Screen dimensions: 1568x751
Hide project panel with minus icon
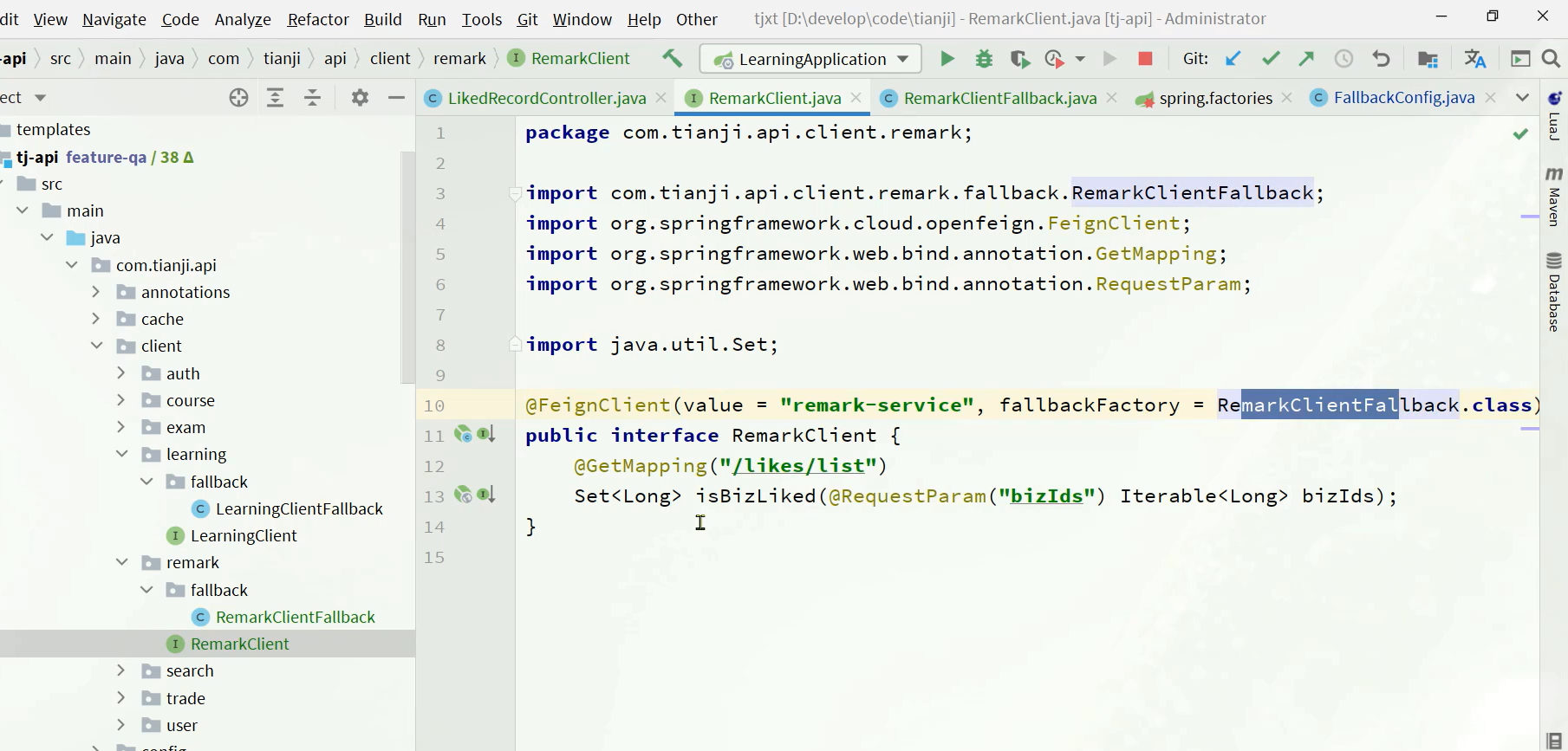tap(396, 98)
